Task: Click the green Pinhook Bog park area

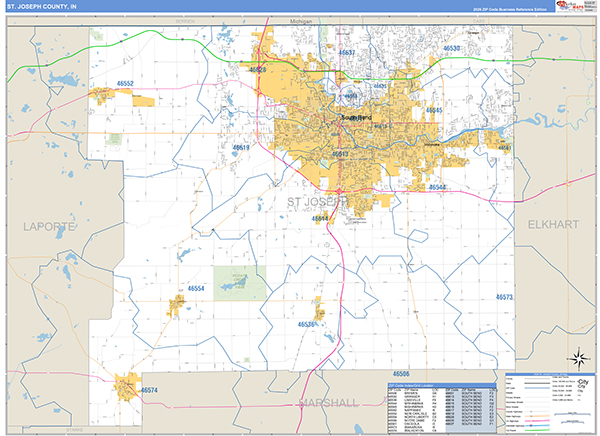Action: coord(238,283)
